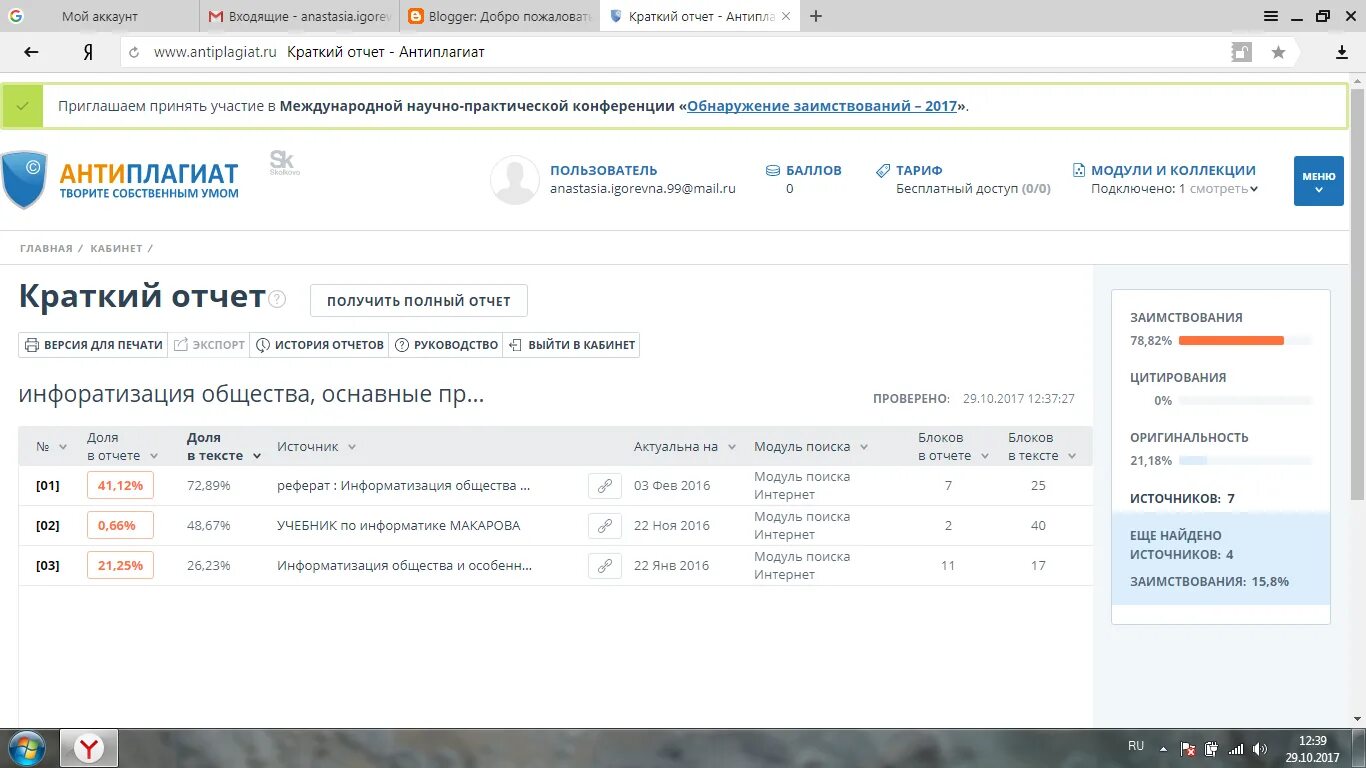Click the Антиплагиат shield logo
The width and height of the screenshot is (1366, 768).
coord(24,180)
